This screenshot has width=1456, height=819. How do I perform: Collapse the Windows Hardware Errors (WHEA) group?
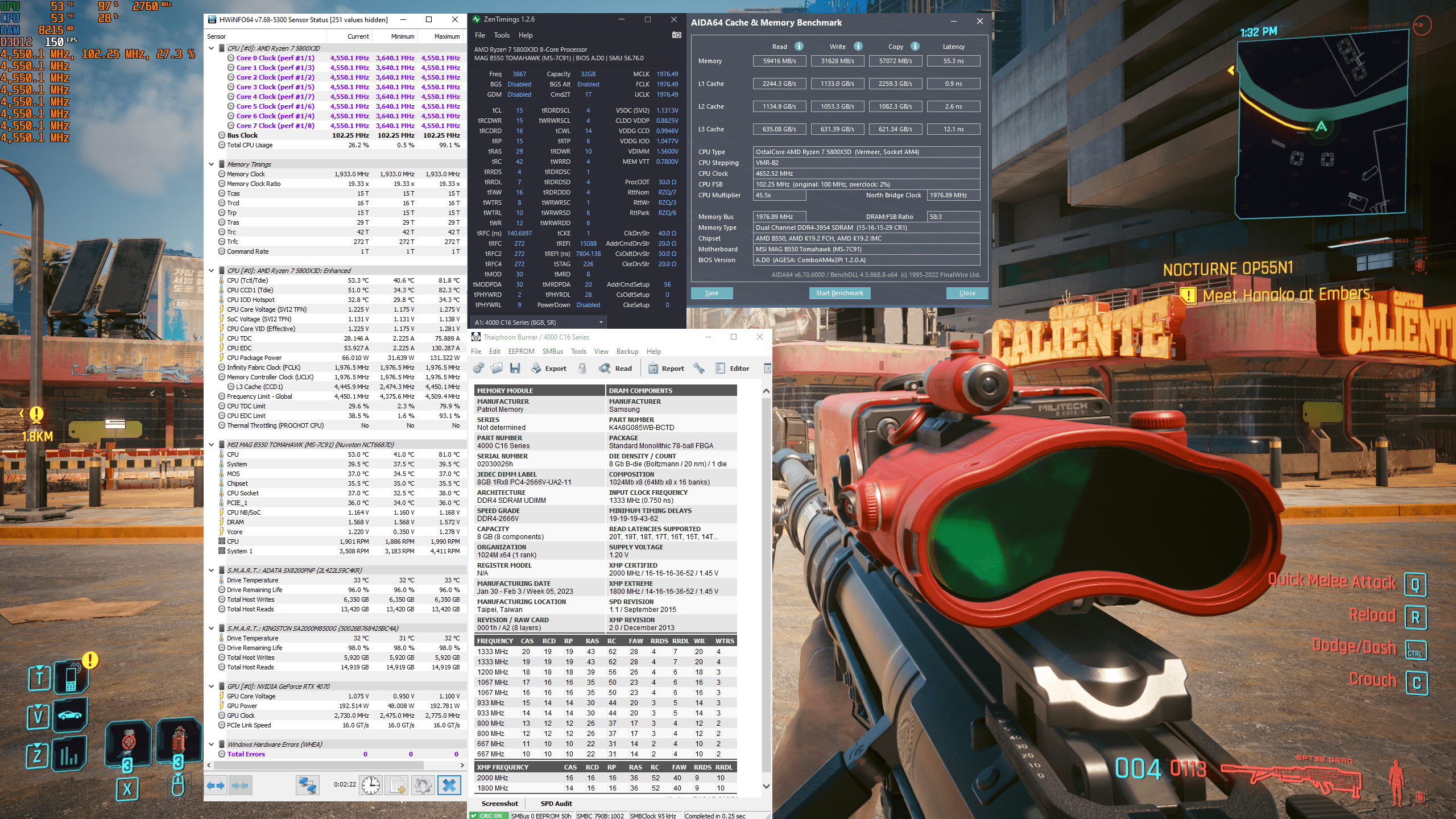point(212,744)
